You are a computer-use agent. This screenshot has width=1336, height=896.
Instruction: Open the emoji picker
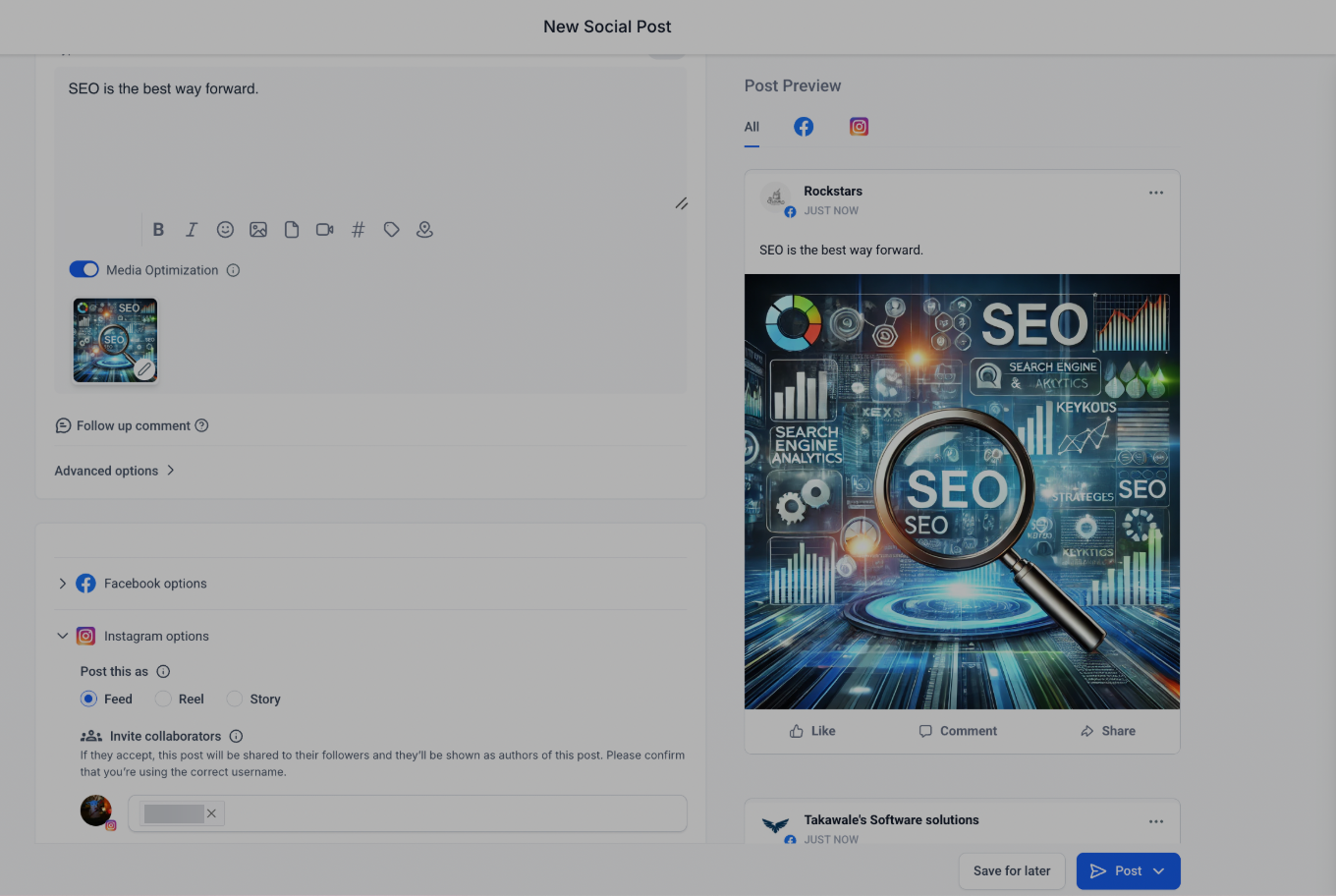[x=225, y=229]
